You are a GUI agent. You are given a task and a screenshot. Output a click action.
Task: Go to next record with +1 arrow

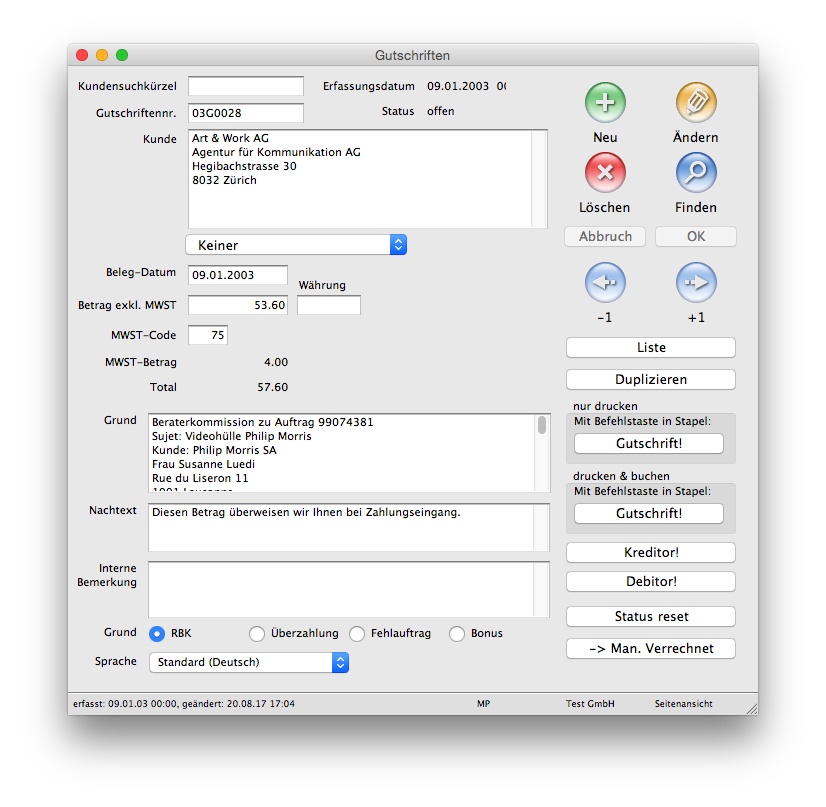coord(695,283)
